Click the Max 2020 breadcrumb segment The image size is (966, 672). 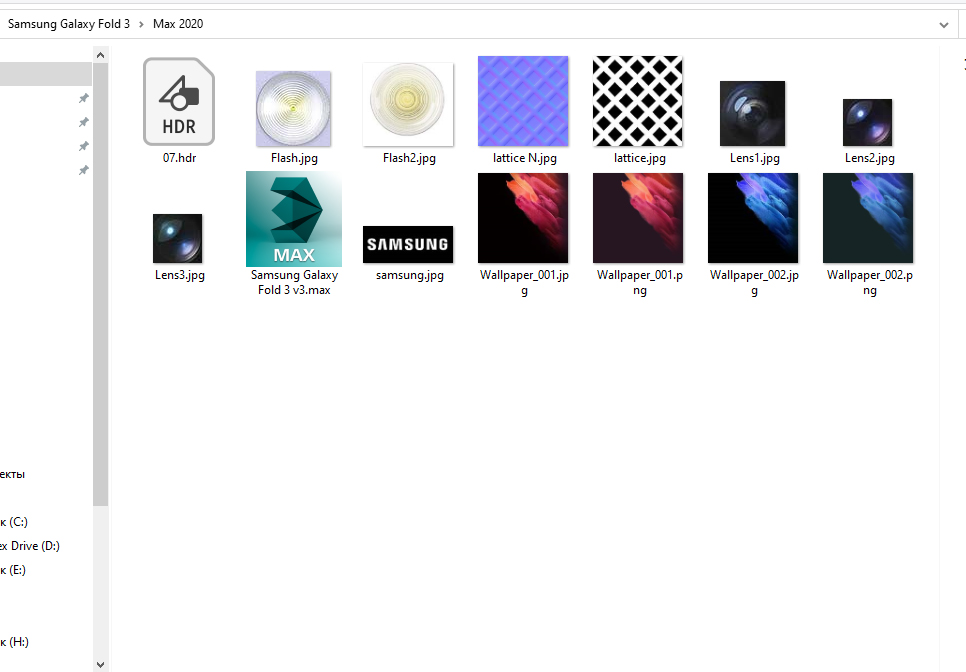[x=178, y=24]
